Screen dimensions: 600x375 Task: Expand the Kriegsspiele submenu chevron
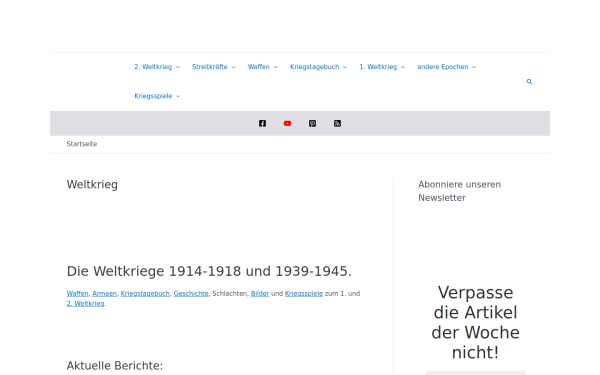(x=178, y=96)
